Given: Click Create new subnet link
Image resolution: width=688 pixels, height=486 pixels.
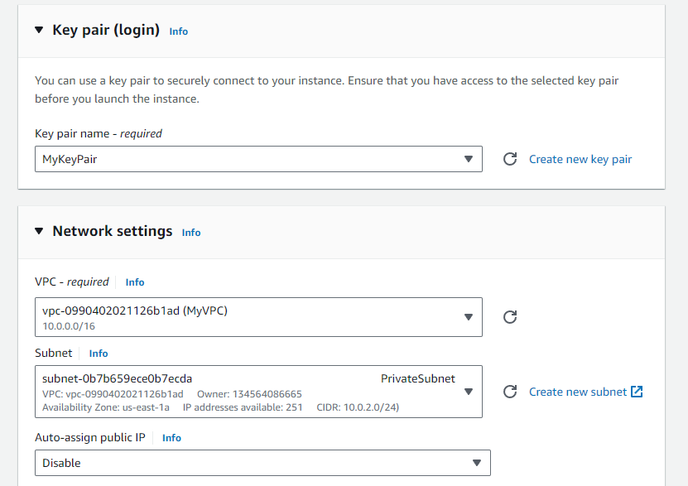Looking at the screenshot, I should click(577, 392).
